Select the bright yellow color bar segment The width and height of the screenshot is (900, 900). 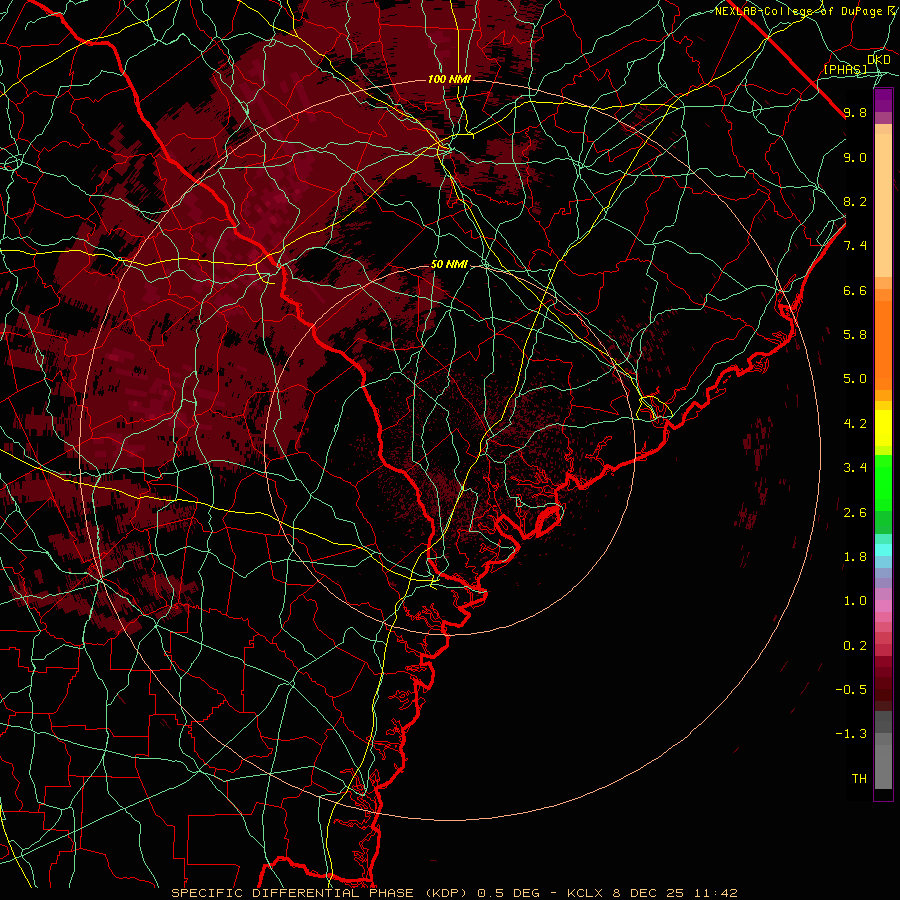(883, 428)
